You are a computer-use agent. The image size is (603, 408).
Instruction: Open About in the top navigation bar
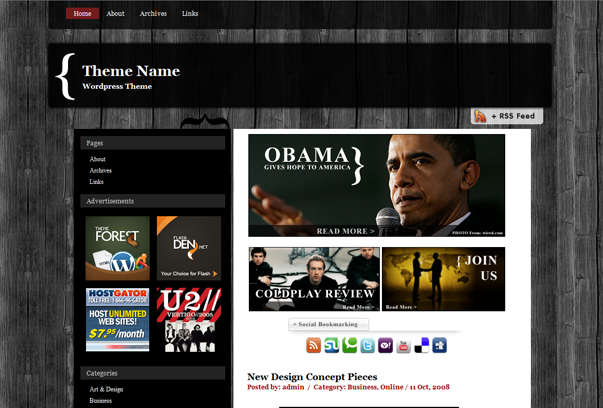click(116, 14)
